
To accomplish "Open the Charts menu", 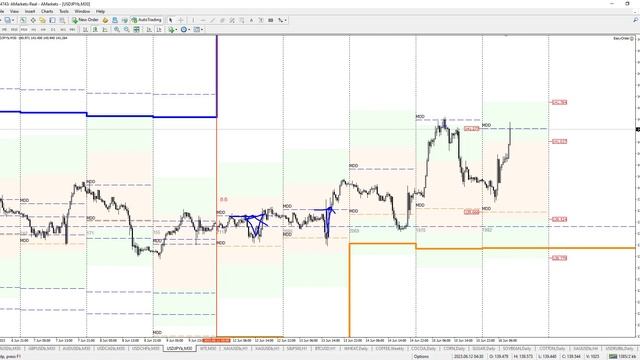I will pyautogui.click(x=47, y=11).
